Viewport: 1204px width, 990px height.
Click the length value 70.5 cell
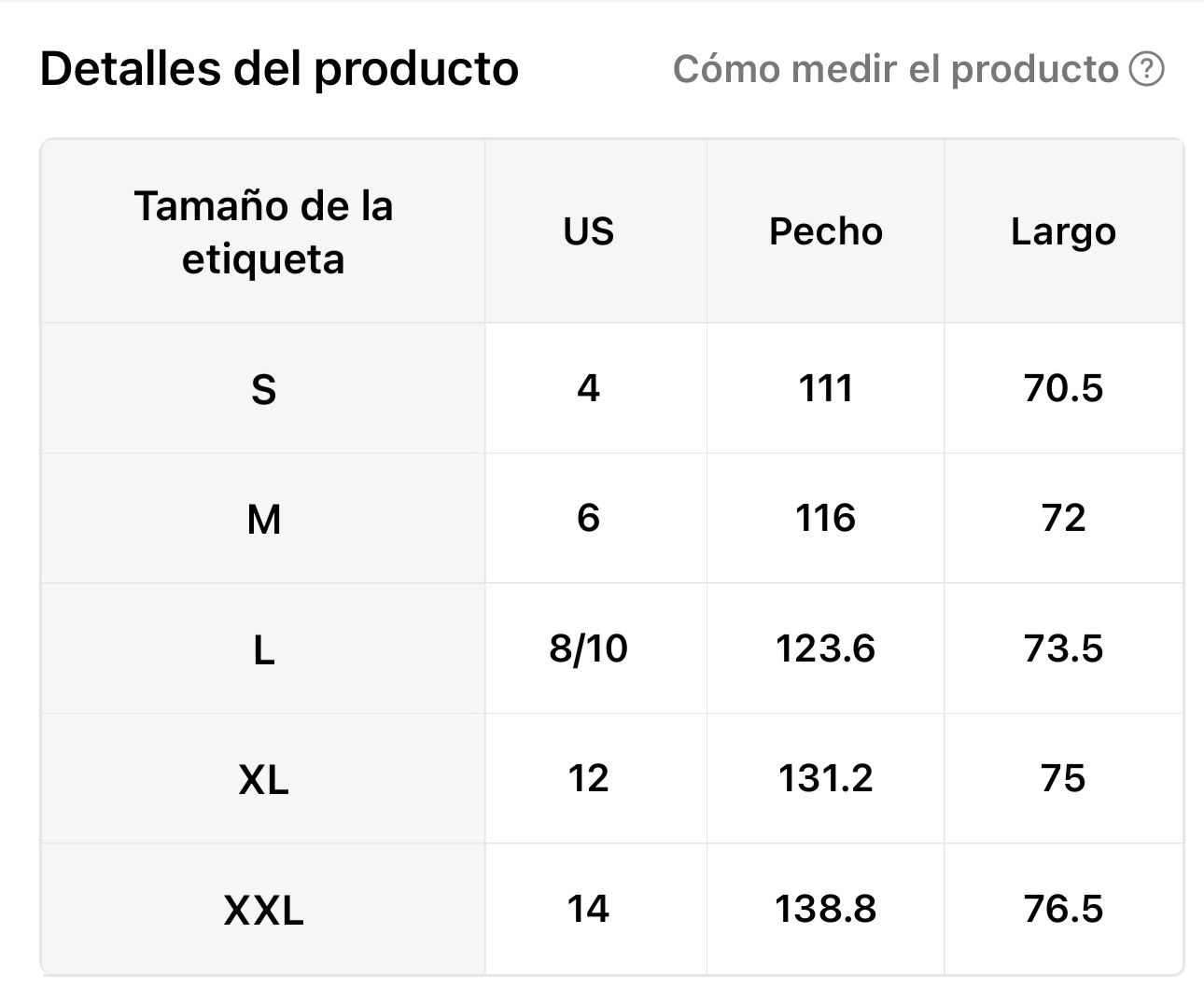click(x=1063, y=388)
